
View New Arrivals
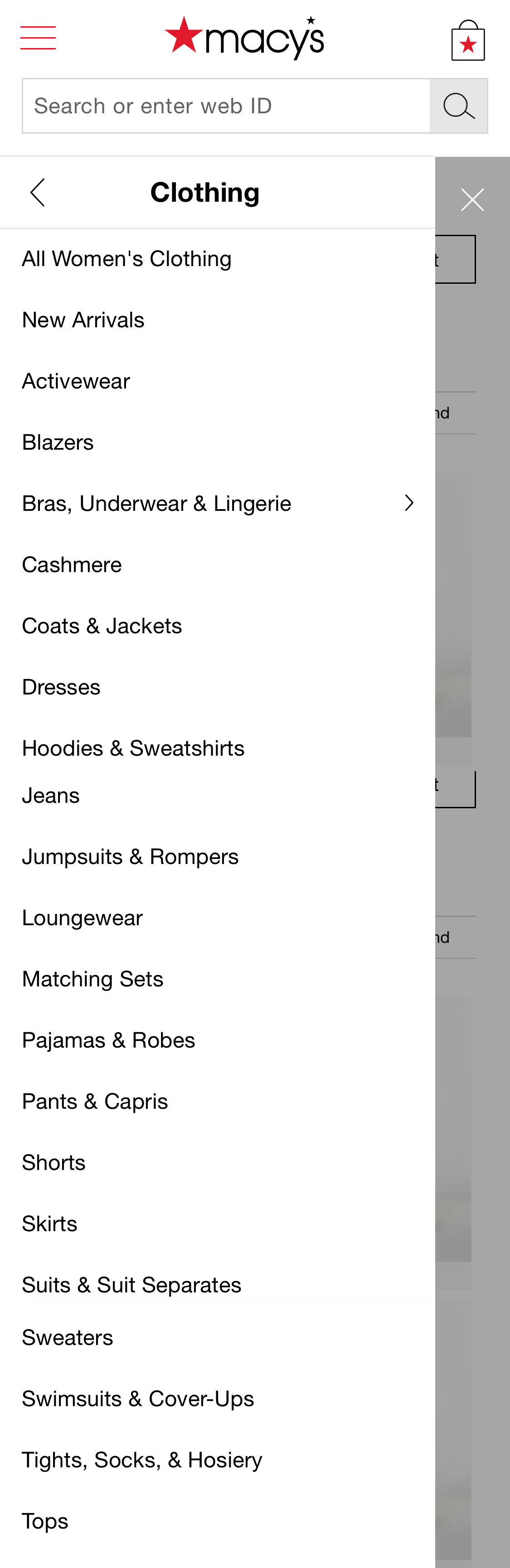[x=83, y=320]
